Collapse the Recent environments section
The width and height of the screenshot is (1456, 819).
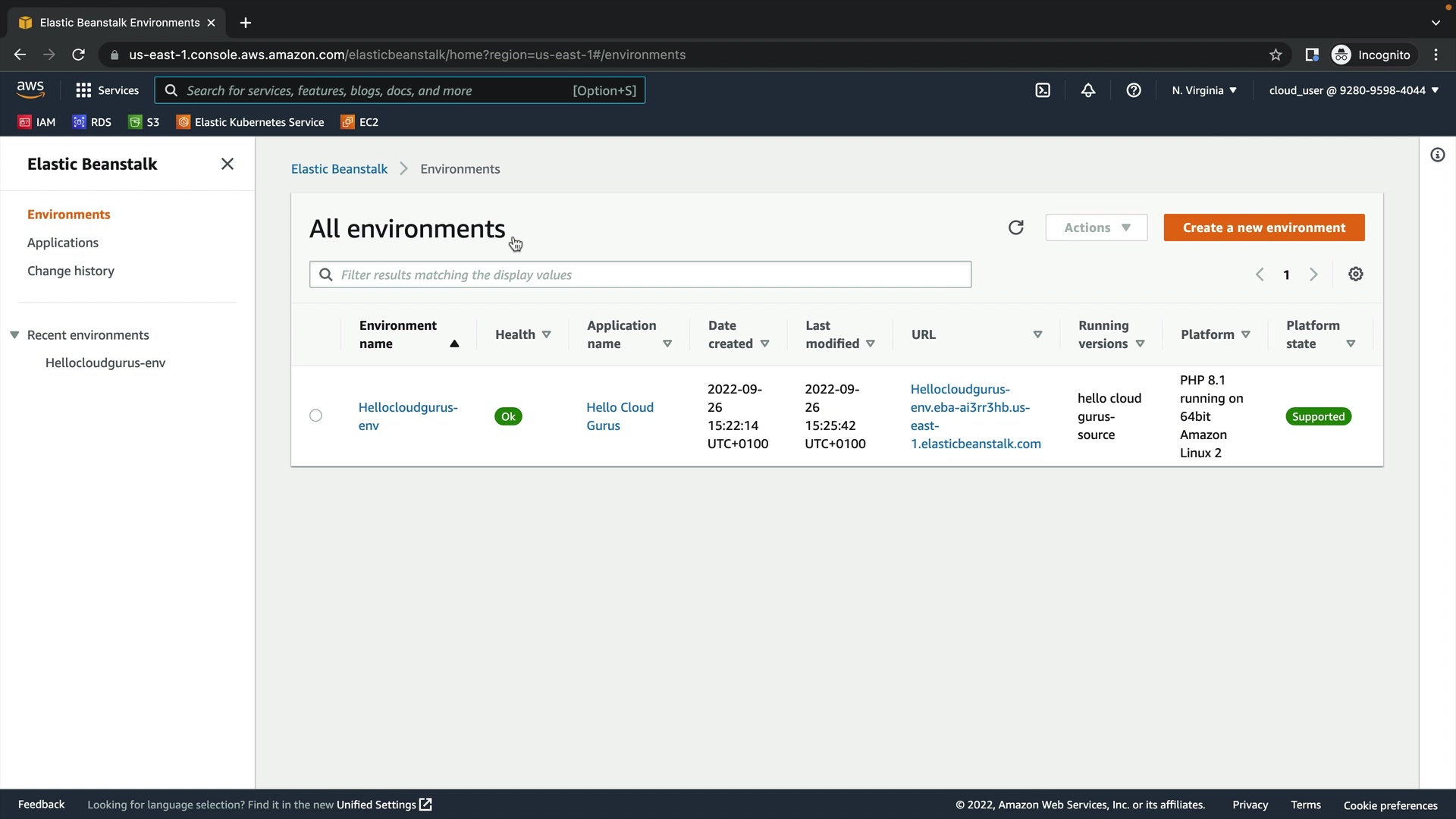[x=14, y=335]
